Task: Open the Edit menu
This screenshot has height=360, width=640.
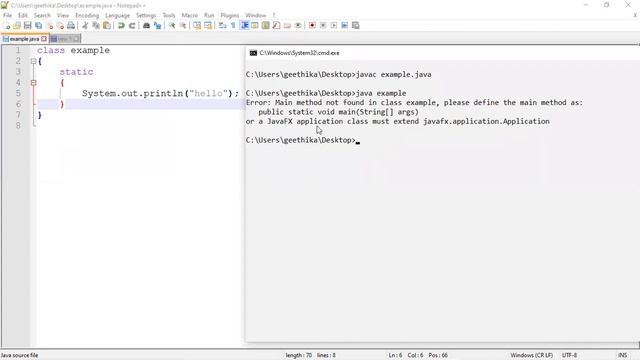Action: coord(22,16)
